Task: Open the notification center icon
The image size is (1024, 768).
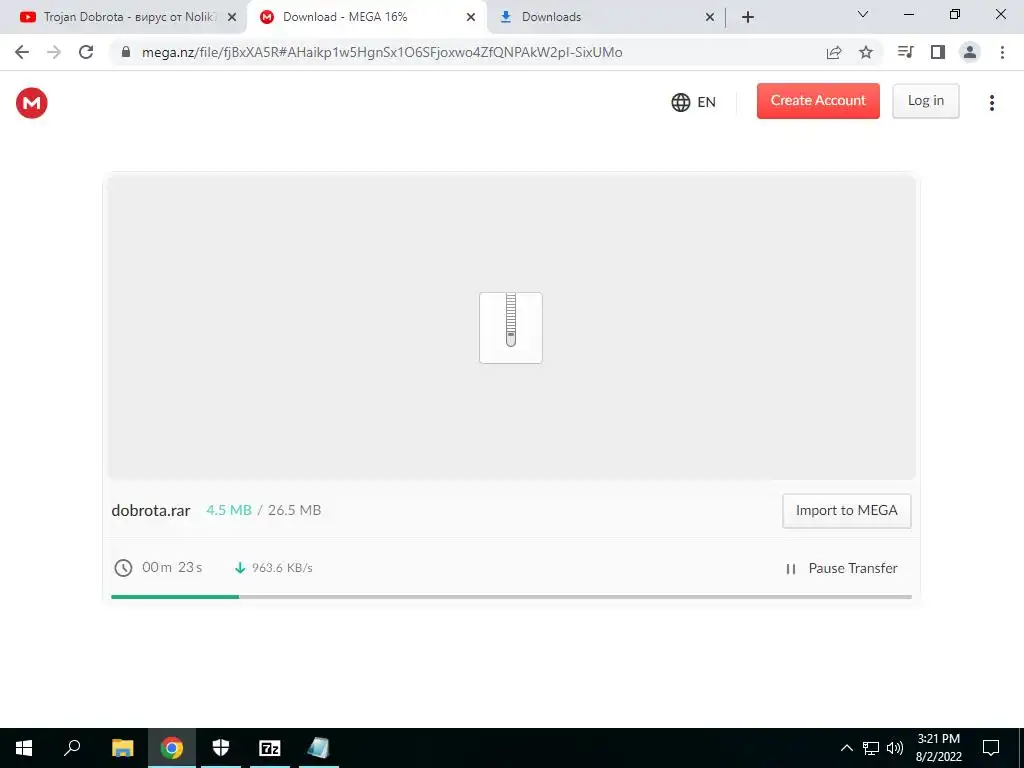Action: tap(991, 748)
